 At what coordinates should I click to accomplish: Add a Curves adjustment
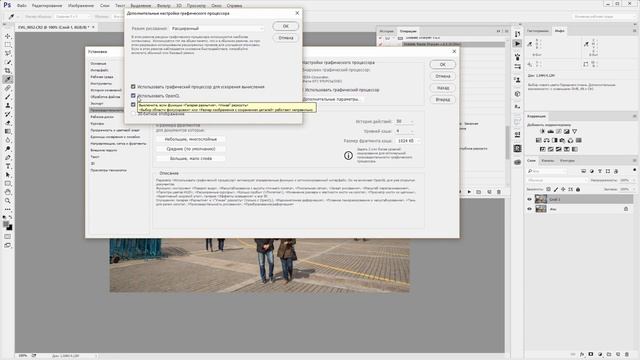tap(559, 131)
